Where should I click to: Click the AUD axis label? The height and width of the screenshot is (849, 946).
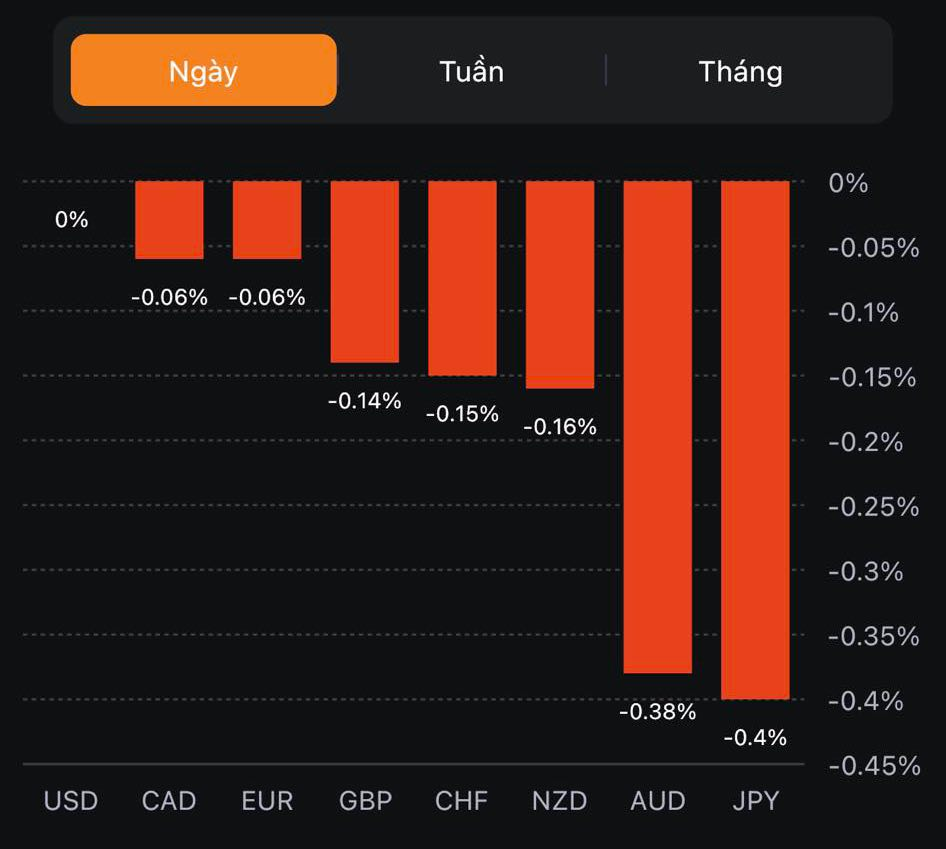[x=657, y=801]
